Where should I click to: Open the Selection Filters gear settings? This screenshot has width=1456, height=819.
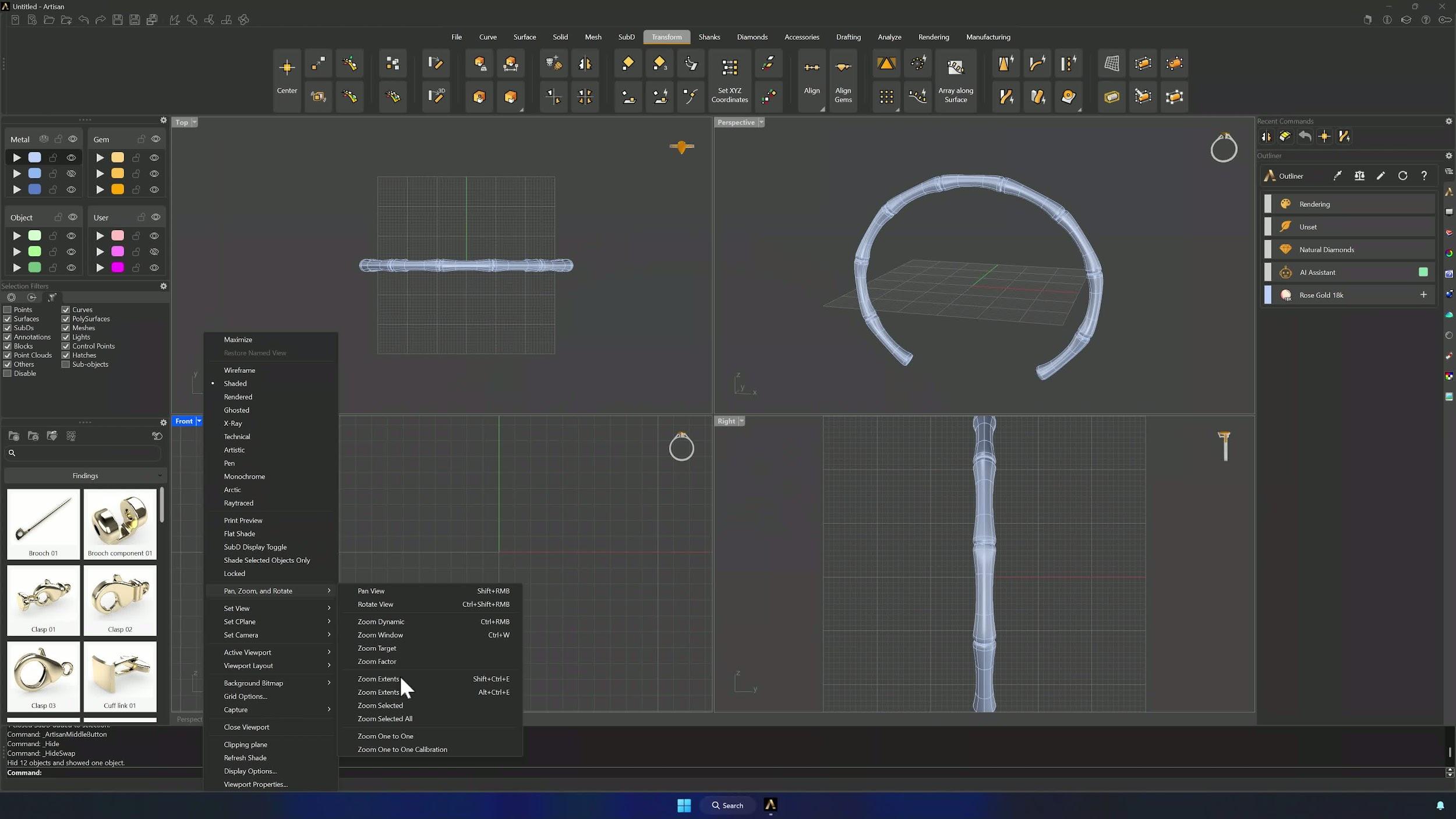pyautogui.click(x=164, y=286)
